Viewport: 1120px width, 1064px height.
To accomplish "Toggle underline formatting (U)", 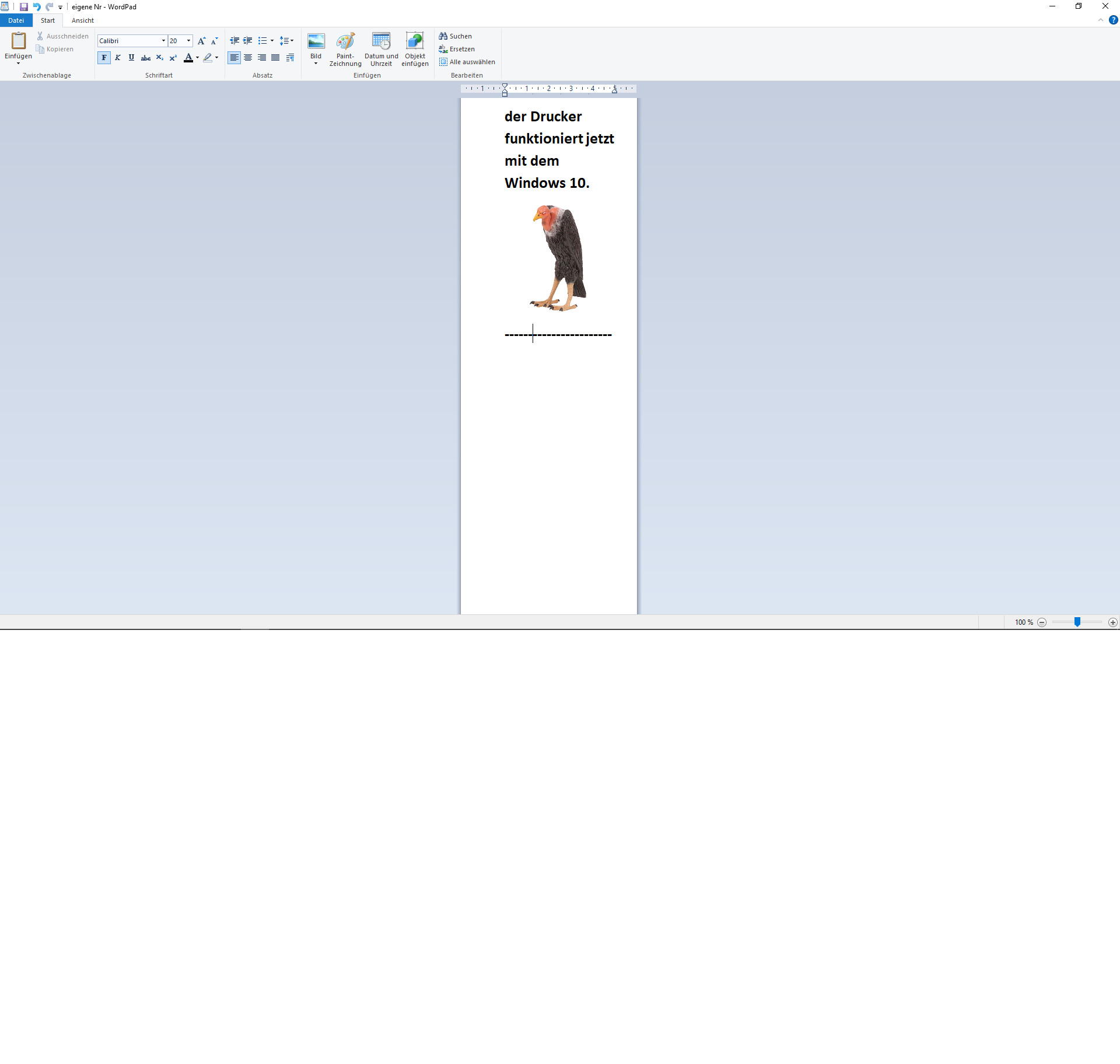I will tap(131, 58).
